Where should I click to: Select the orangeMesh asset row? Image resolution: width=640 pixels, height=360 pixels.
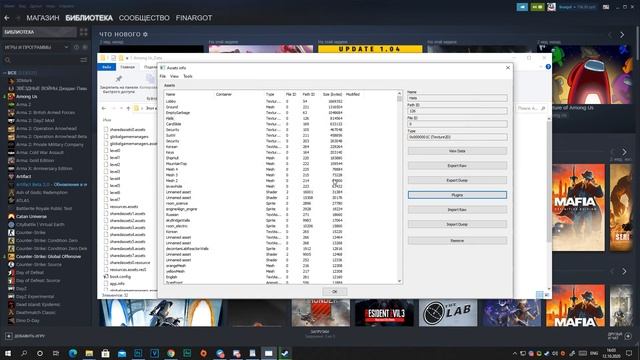click(x=281, y=266)
